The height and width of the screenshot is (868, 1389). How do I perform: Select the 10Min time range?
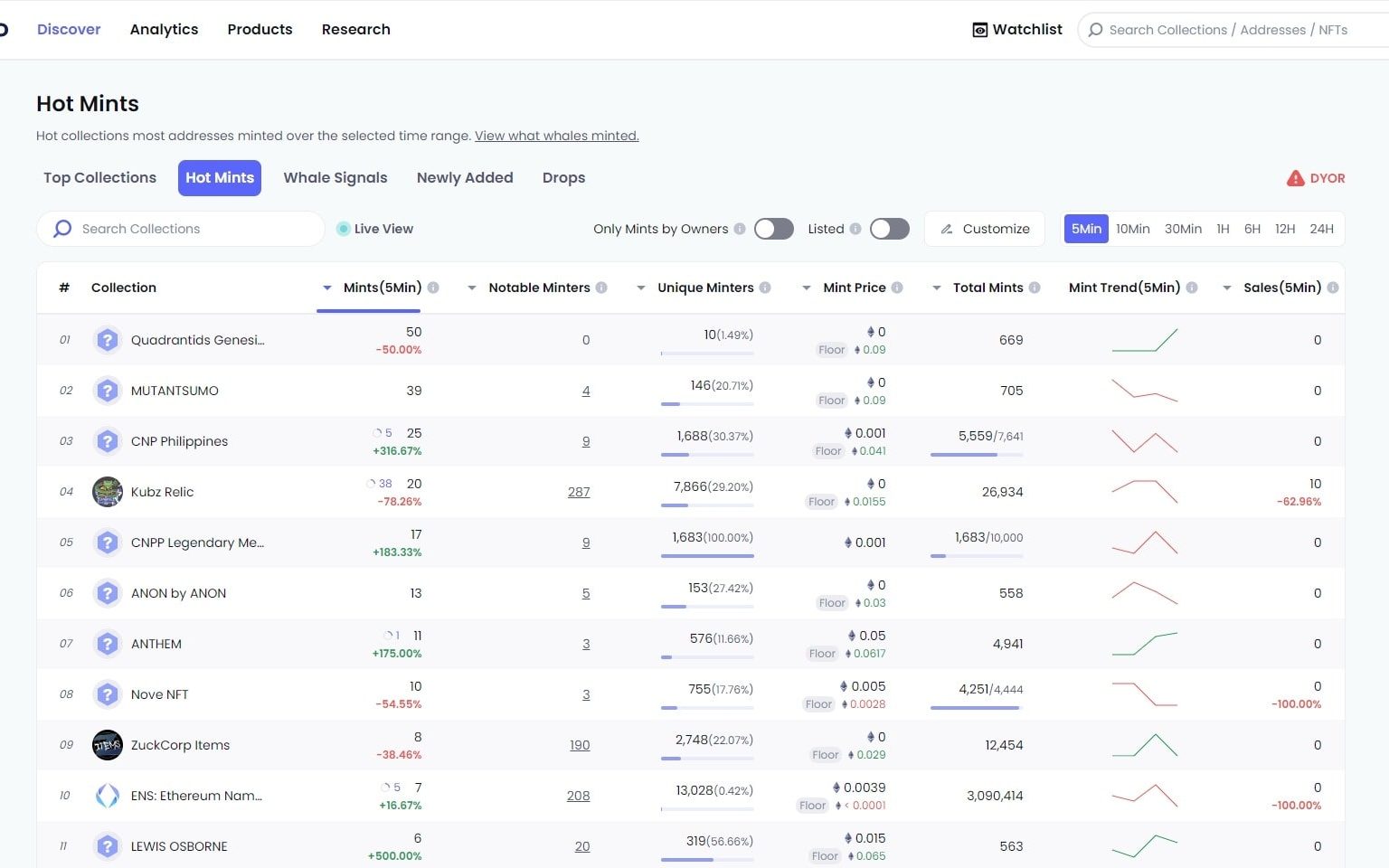pyautogui.click(x=1132, y=229)
